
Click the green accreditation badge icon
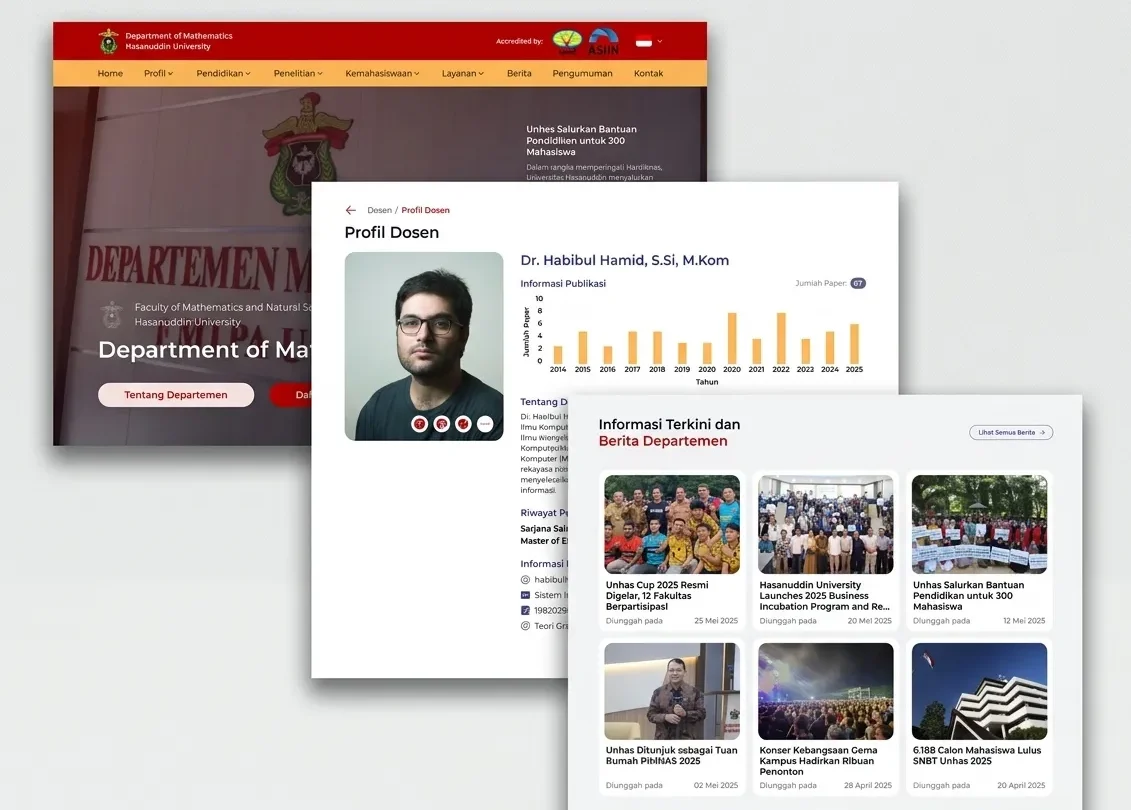[567, 41]
